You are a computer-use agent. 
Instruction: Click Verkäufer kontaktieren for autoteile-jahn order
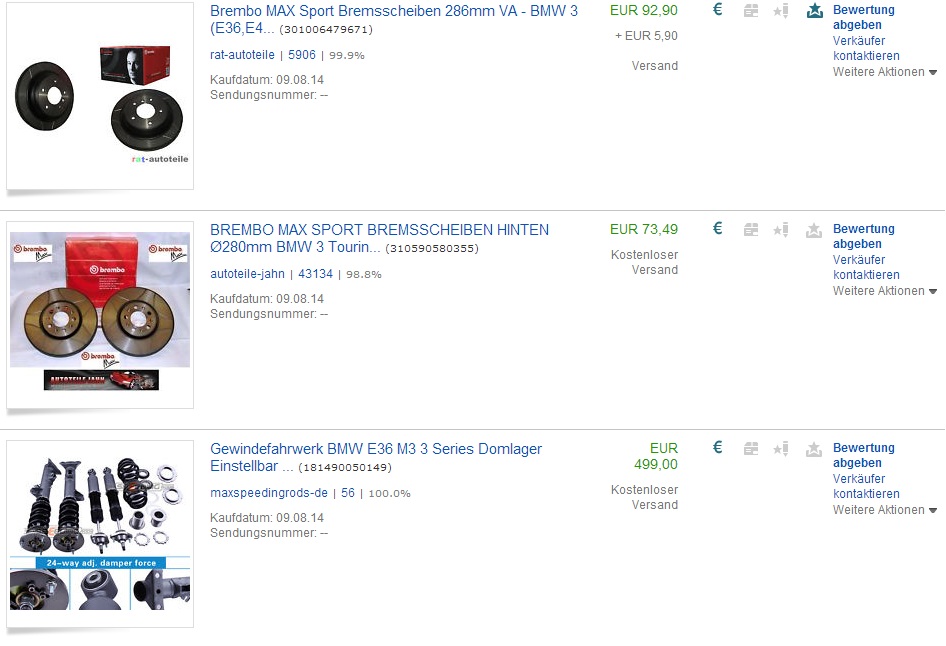[x=866, y=267]
